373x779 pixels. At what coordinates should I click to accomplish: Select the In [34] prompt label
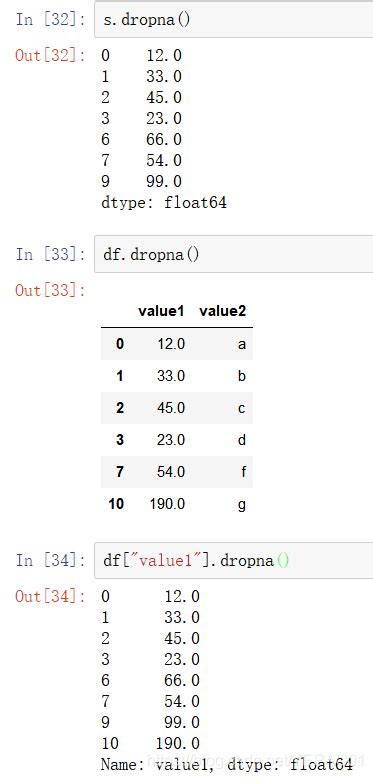click(51, 560)
